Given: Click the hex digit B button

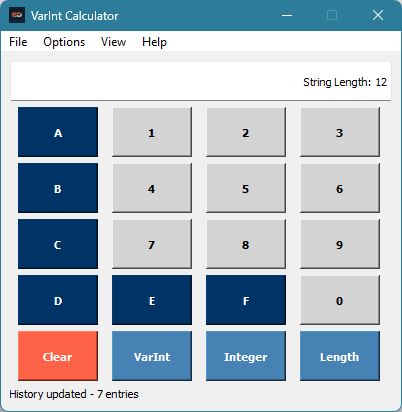Looking at the screenshot, I should 58,188.
